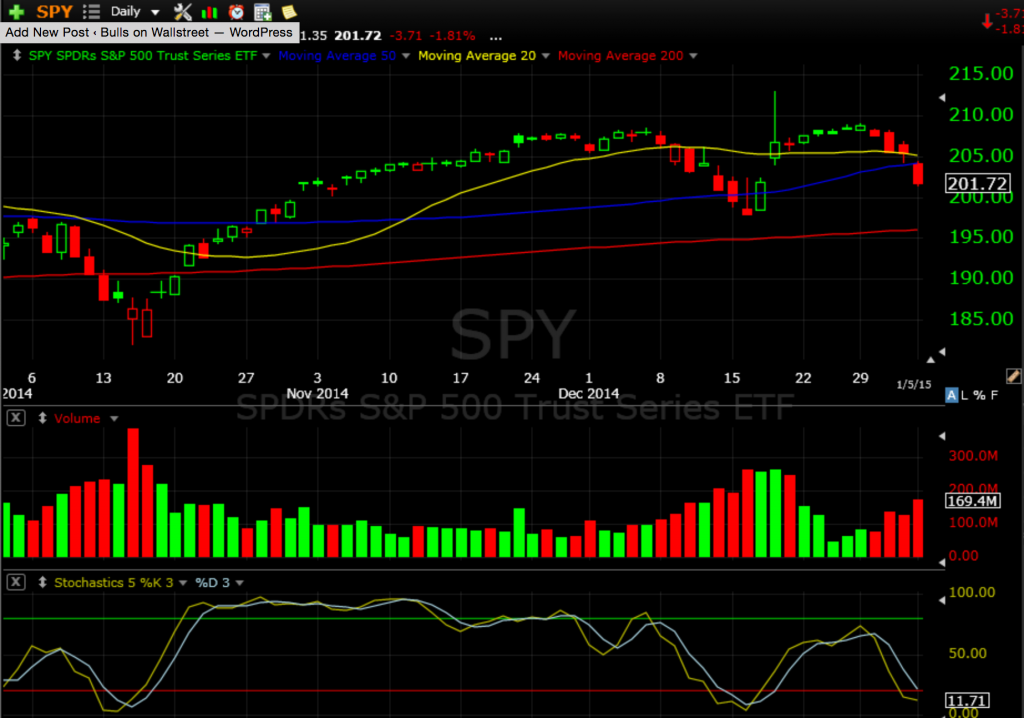The image size is (1024, 718).
Task: Click the tallest red volume bar in October
Action: point(133,493)
